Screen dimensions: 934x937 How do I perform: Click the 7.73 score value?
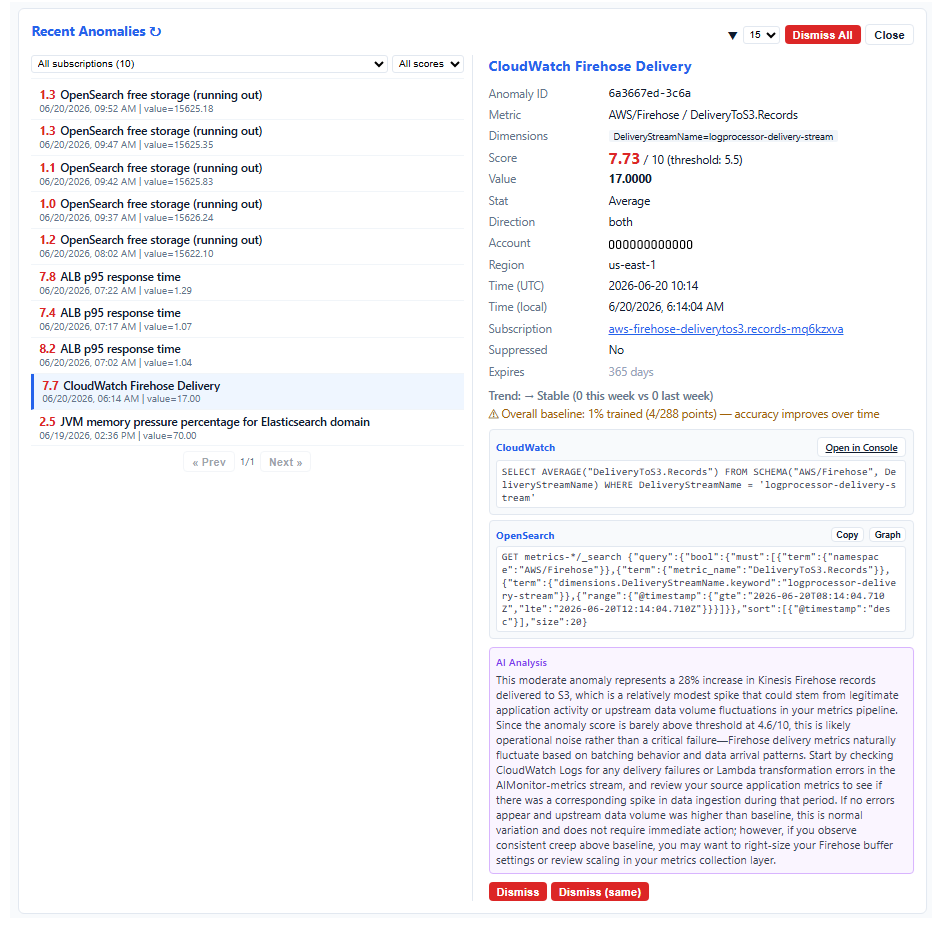624,159
